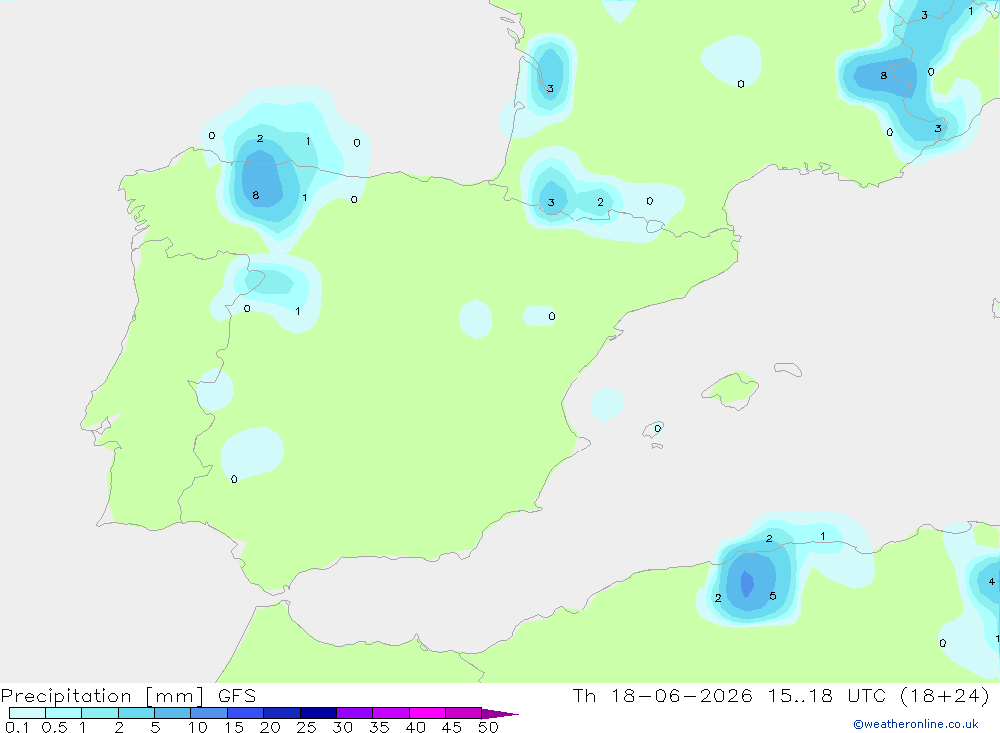Pick the 5–10 mm legend color box
Screen dimensions: 1000x733
172,713
